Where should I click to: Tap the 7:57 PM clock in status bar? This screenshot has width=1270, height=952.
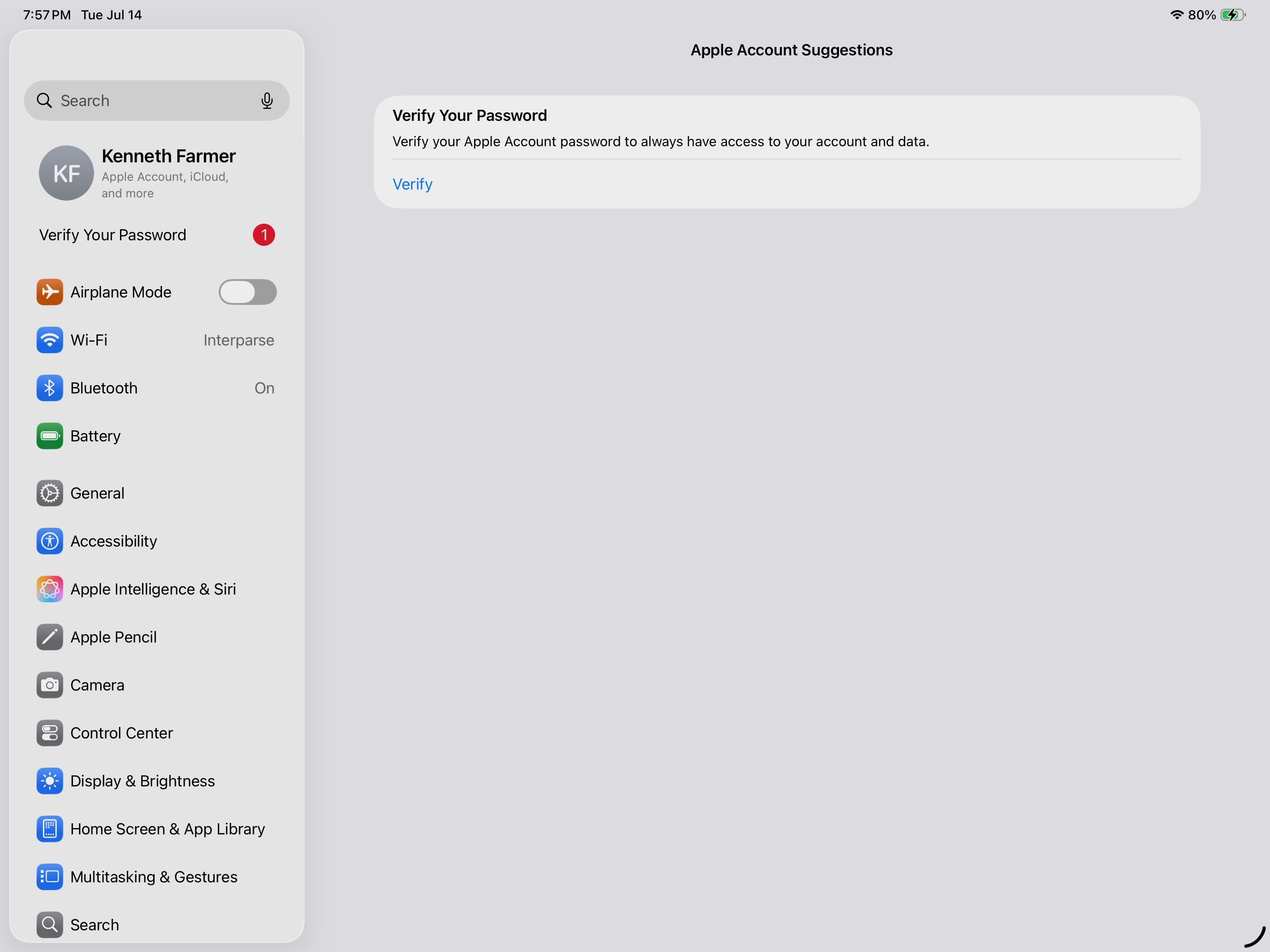47,15
